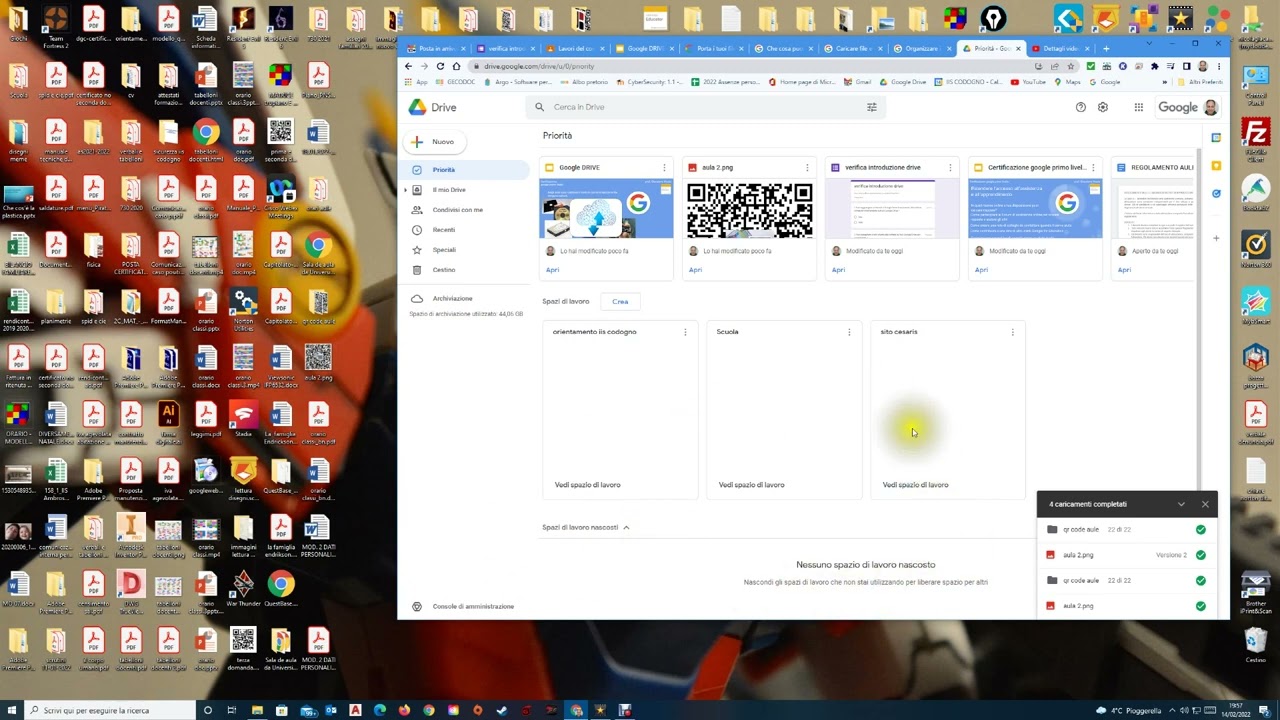1280x720 pixels.
Task: Open options menu of Google DRIVE card
Action: tap(664, 168)
